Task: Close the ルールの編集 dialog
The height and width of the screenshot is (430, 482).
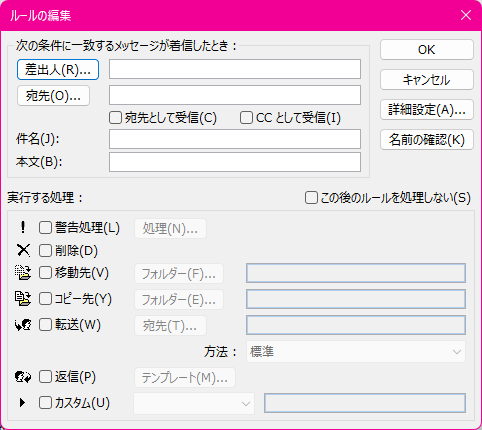Action: [466, 15]
